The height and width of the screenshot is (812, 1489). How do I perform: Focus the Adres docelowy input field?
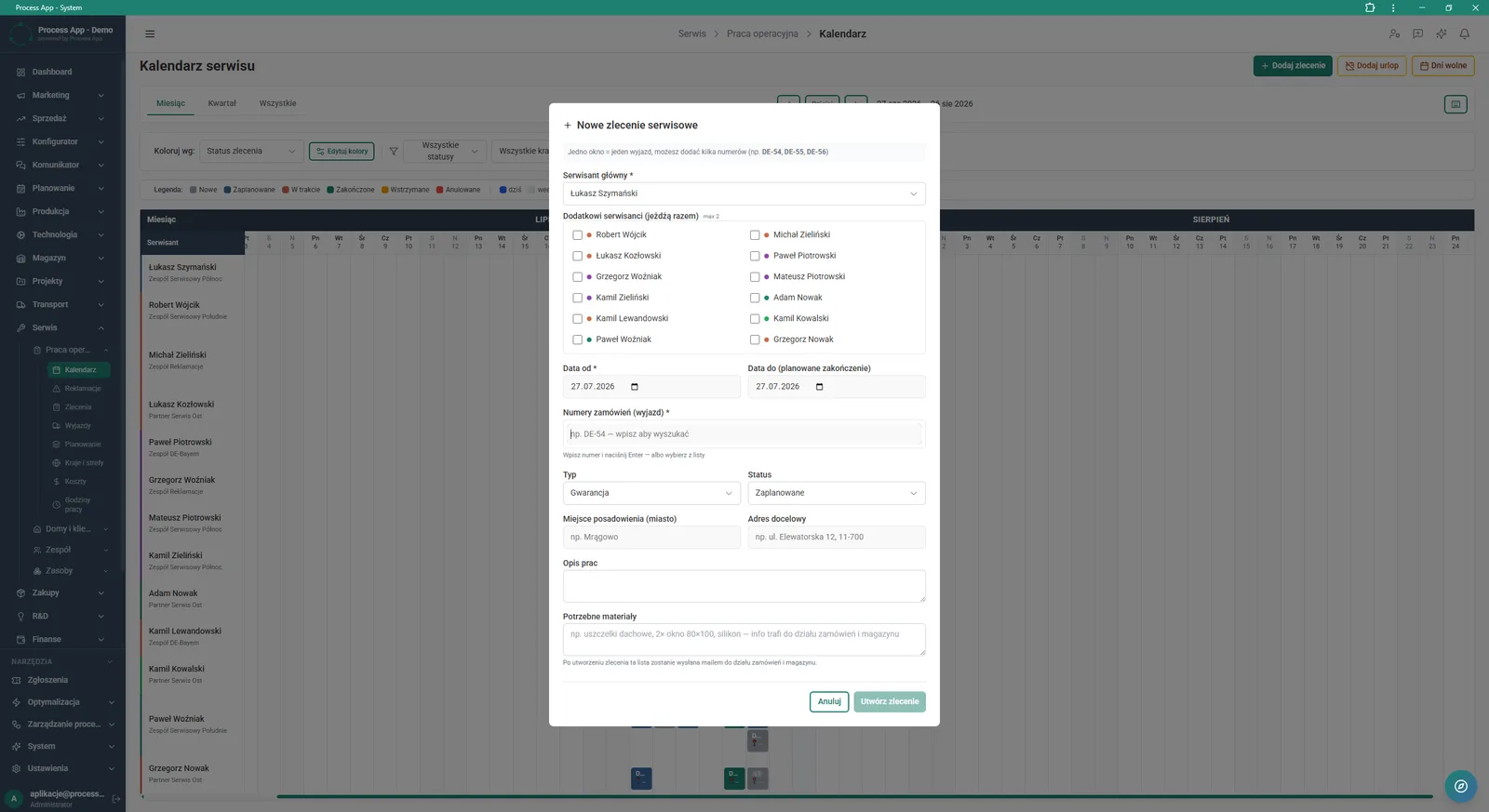point(837,538)
